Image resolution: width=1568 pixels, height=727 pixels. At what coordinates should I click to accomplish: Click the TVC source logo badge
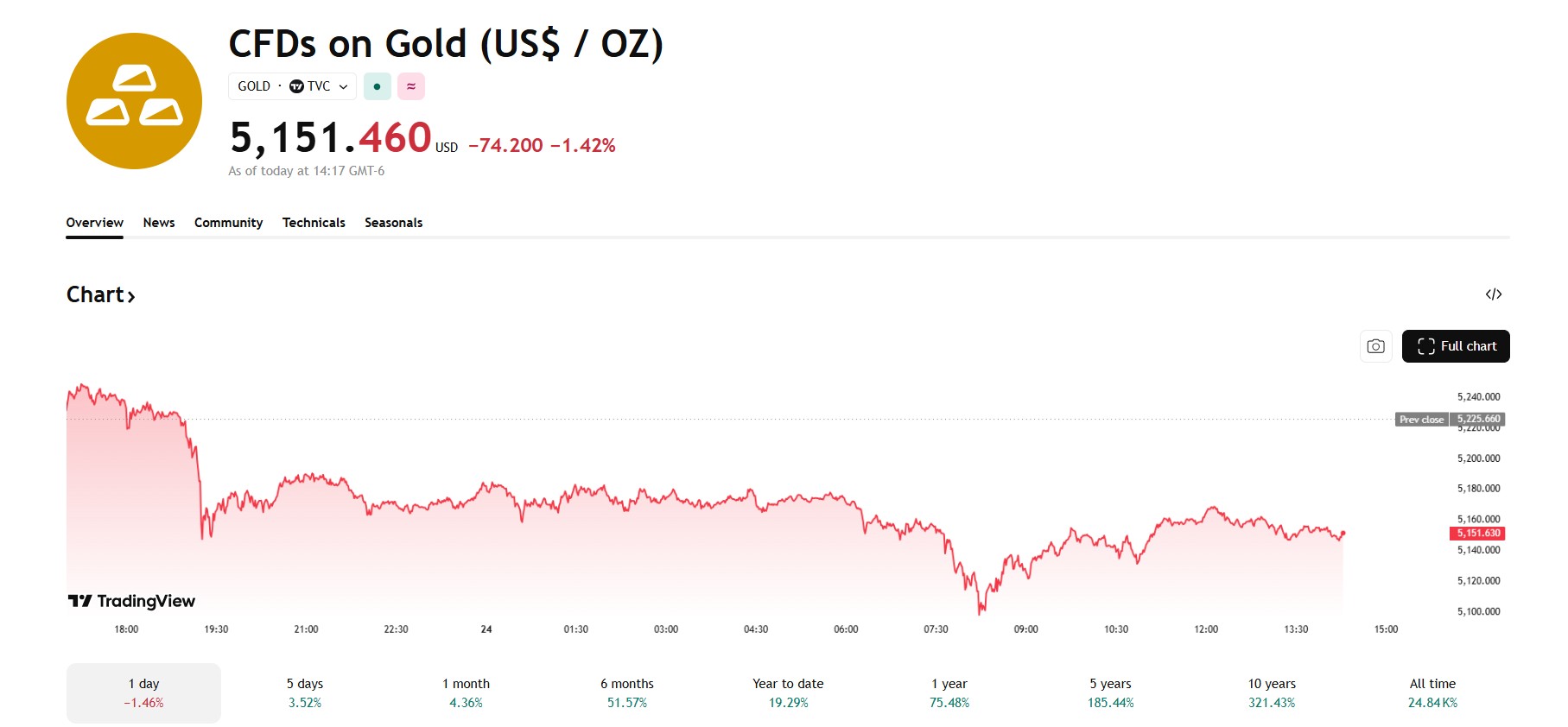tap(297, 86)
